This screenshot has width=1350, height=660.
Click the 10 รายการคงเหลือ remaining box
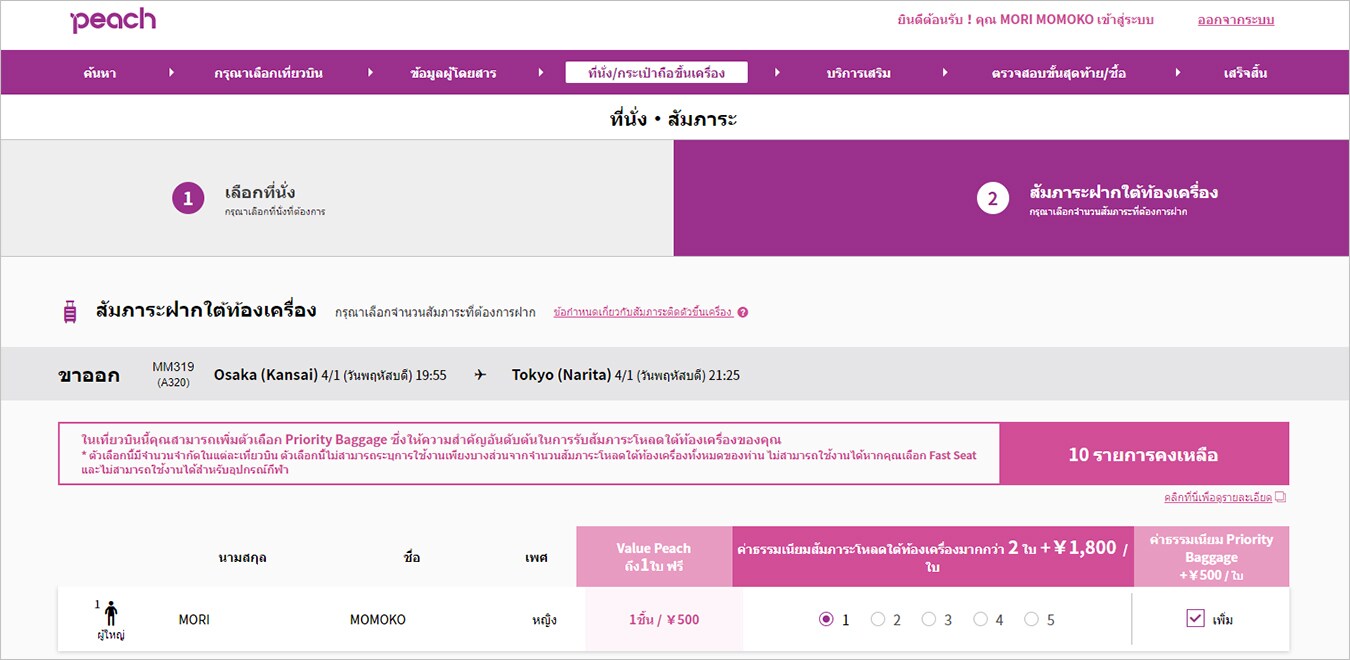[1144, 454]
